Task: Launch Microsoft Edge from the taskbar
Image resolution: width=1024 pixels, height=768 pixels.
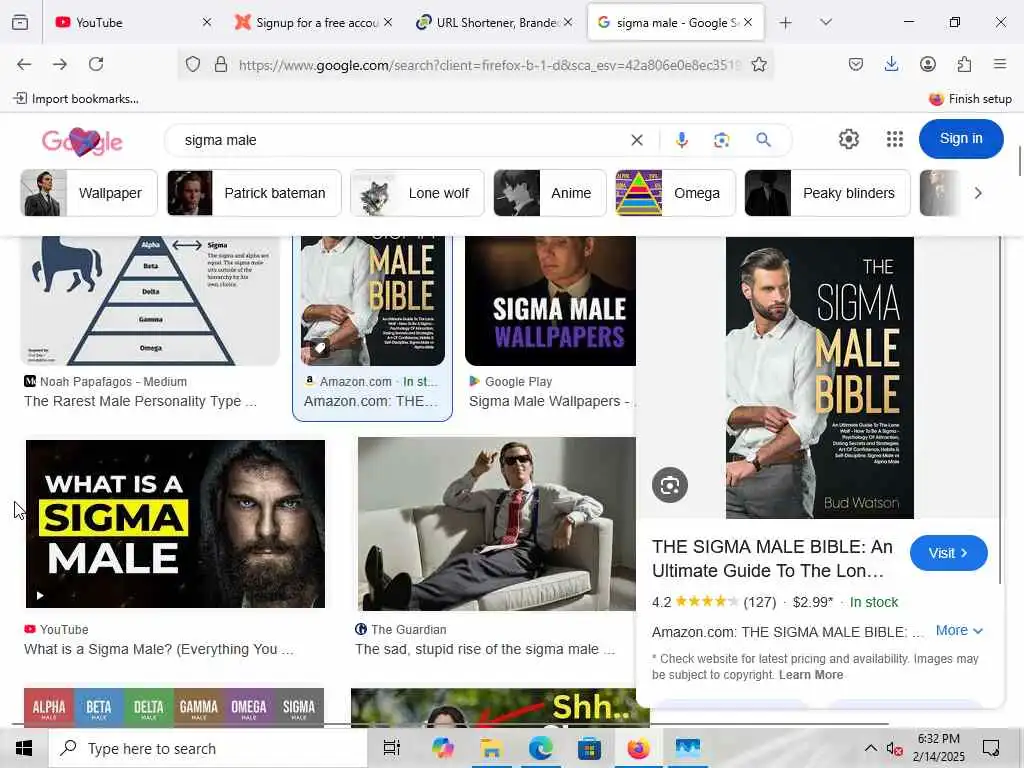Action: 540,748
